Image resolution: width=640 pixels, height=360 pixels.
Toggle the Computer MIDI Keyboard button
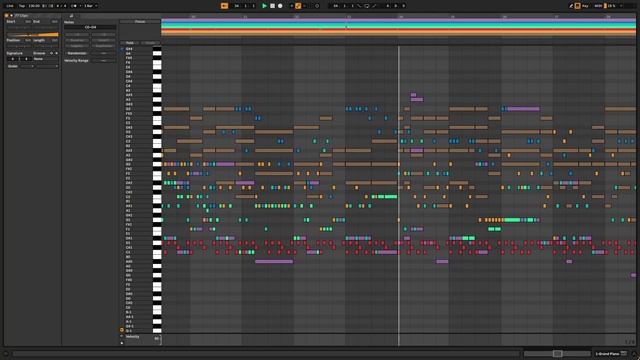click(x=578, y=6)
